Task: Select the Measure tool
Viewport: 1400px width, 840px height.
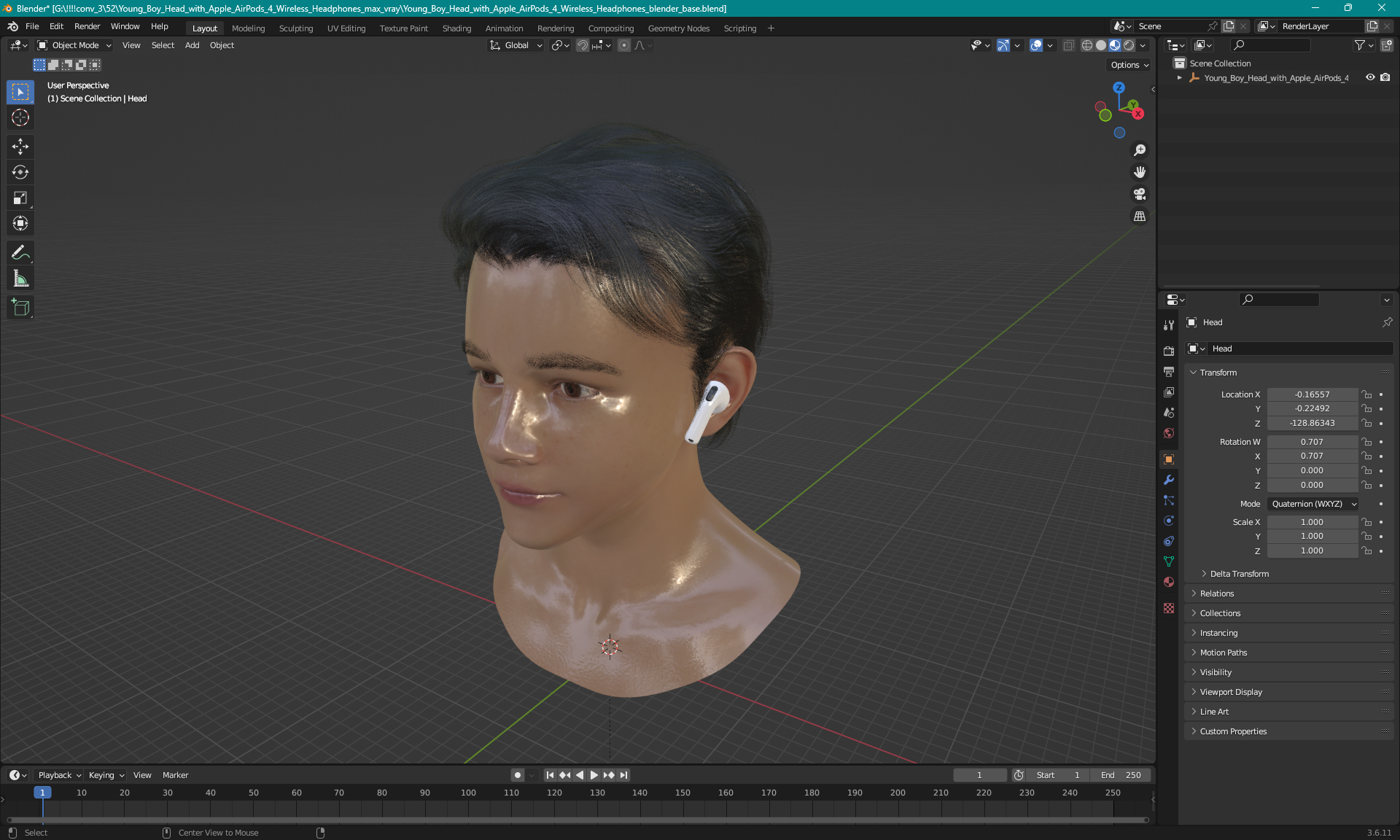Action: pyautogui.click(x=20, y=279)
